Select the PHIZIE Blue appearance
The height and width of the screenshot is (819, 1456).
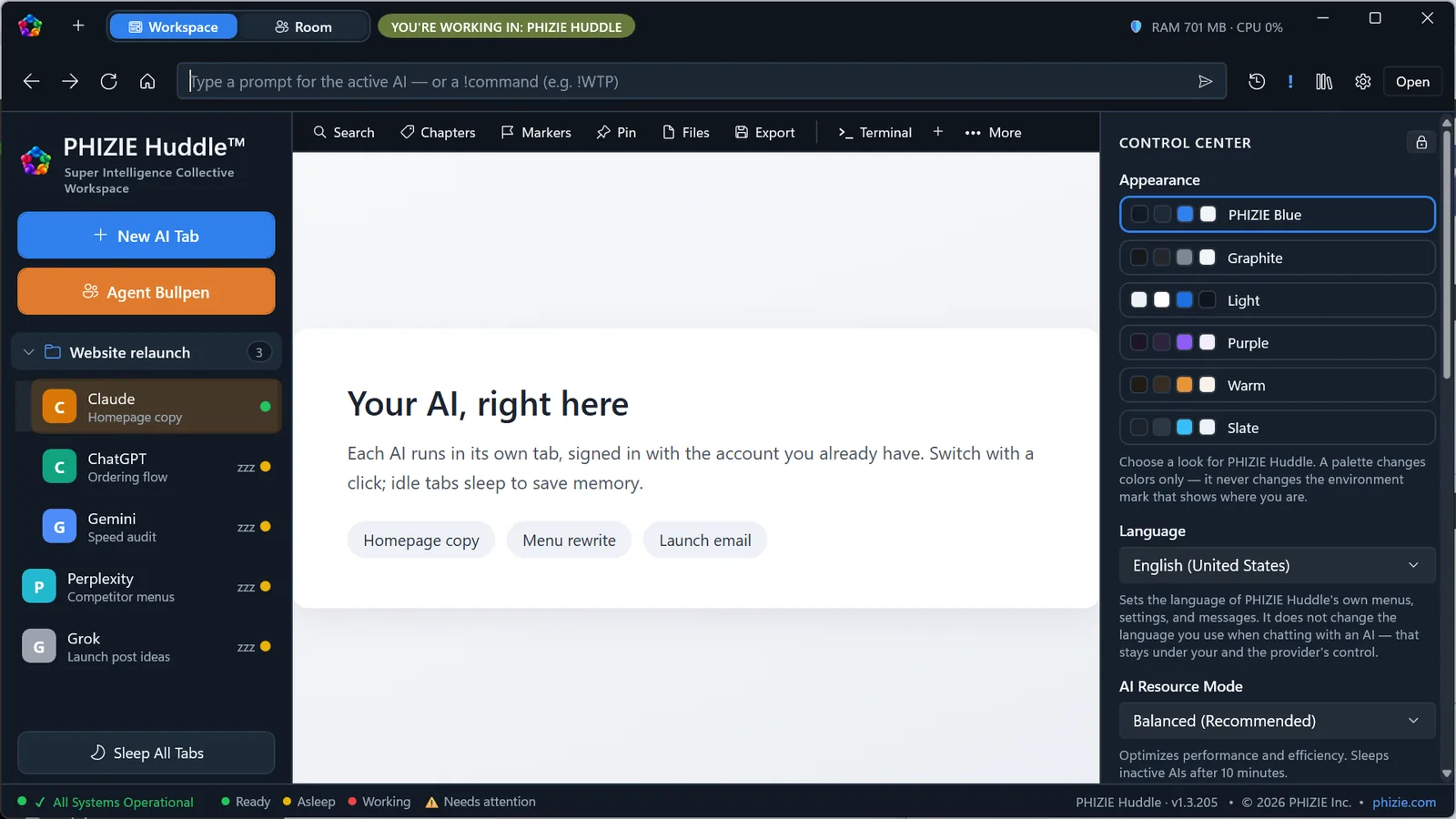click(1277, 215)
